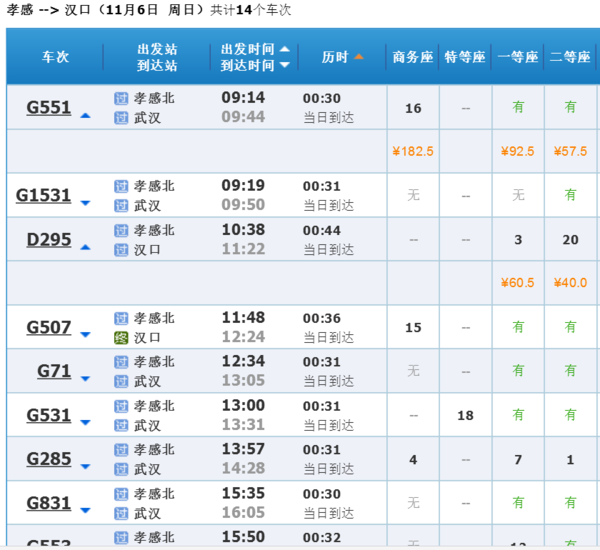Viewport: 600px width, 550px height.
Task: Click the 特等座 column header
Action: click(465, 57)
